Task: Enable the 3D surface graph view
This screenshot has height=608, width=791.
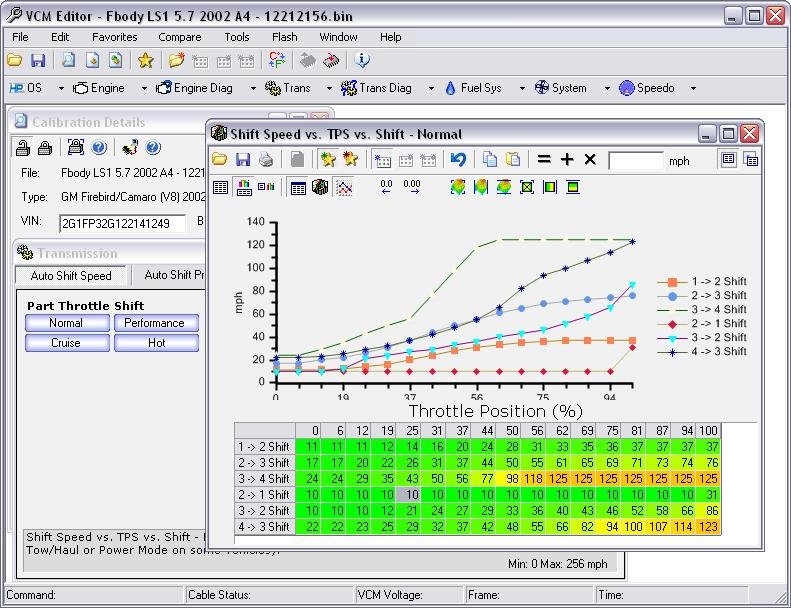Action: (320, 187)
